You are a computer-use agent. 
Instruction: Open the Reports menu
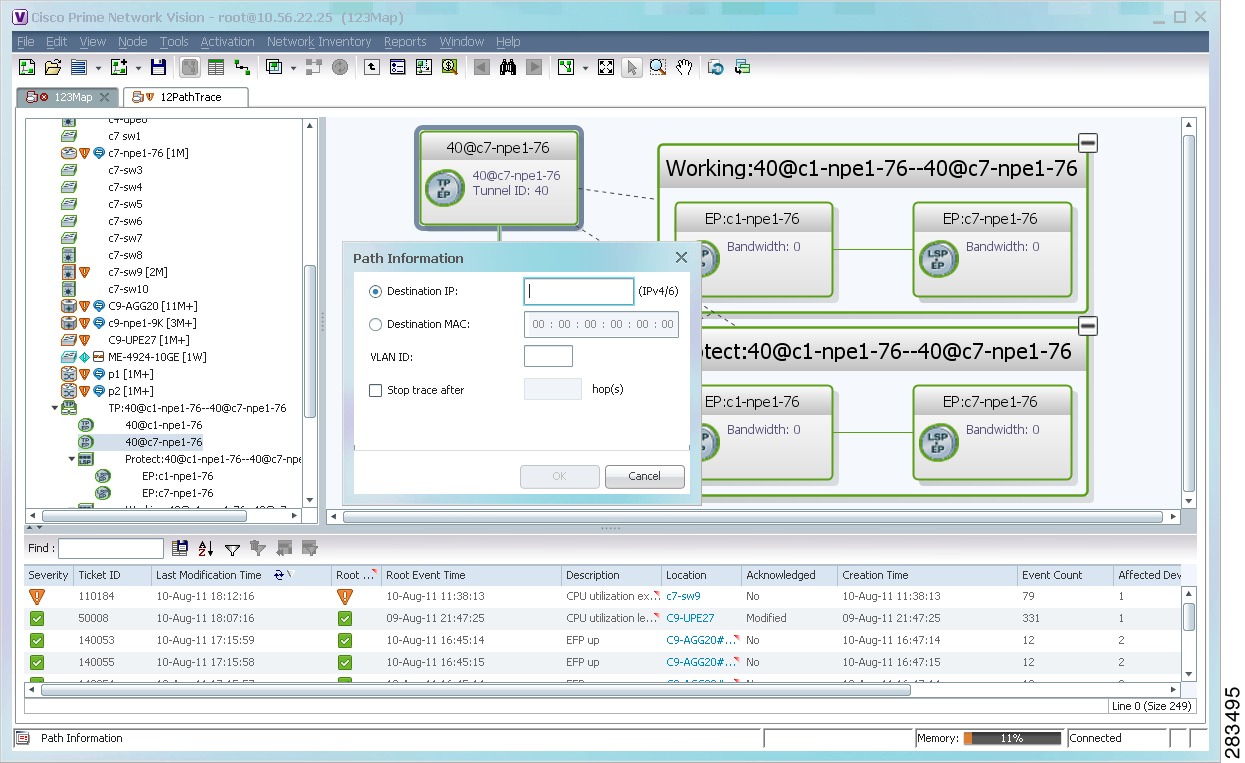click(405, 42)
